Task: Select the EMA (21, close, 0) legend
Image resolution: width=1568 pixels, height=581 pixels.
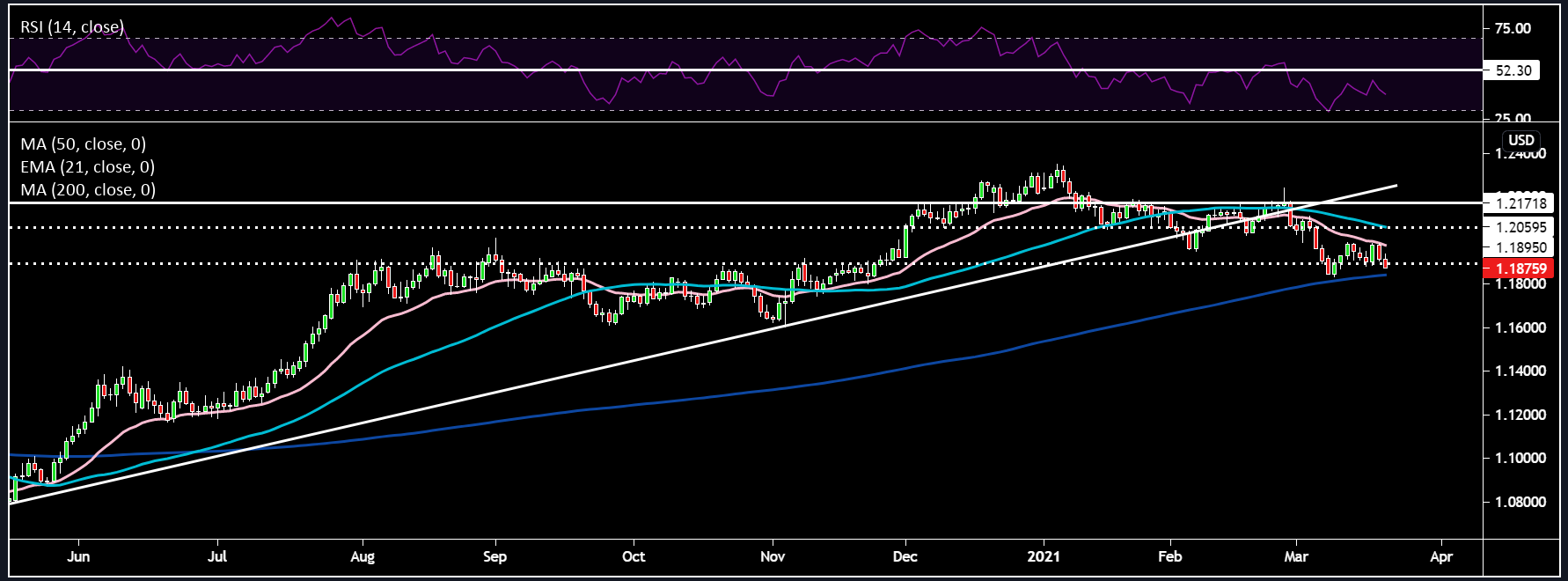Action: (x=88, y=166)
